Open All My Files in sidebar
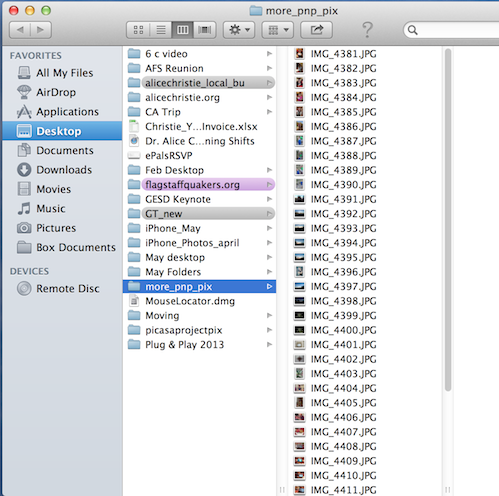499x496 pixels. [62, 73]
